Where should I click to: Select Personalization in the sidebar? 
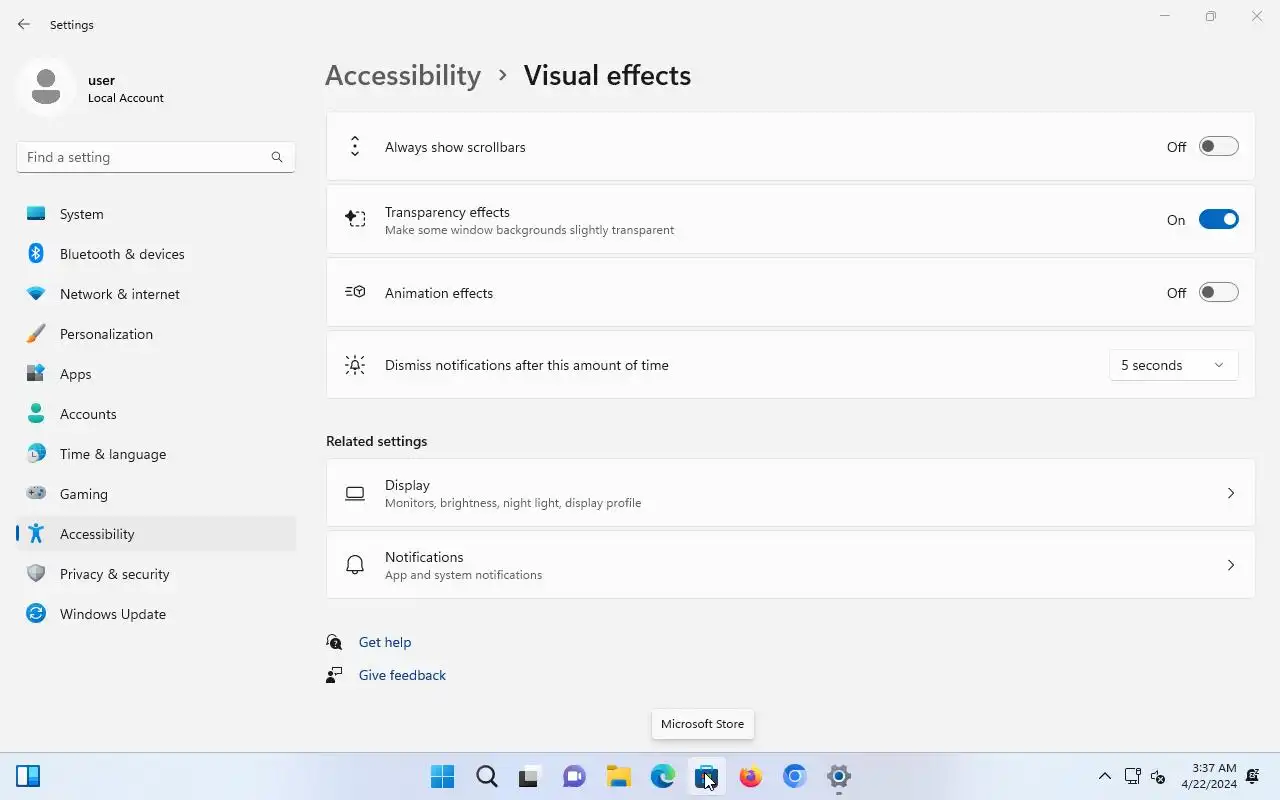click(x=106, y=334)
